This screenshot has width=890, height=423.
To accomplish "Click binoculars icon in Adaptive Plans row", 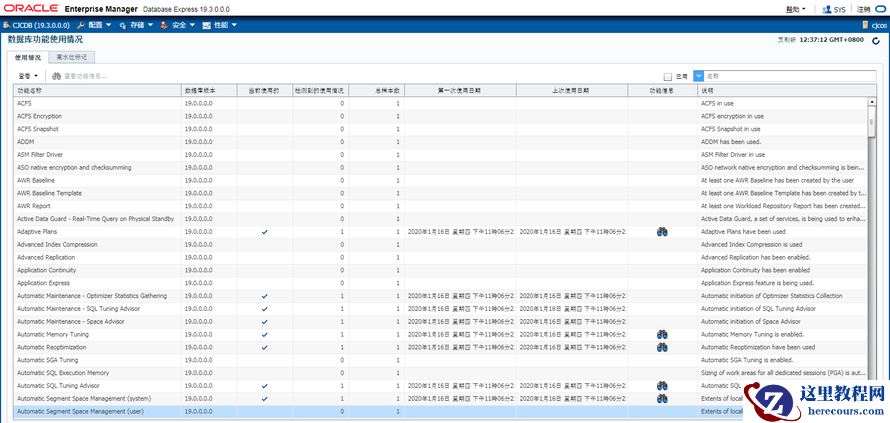I will point(662,231).
